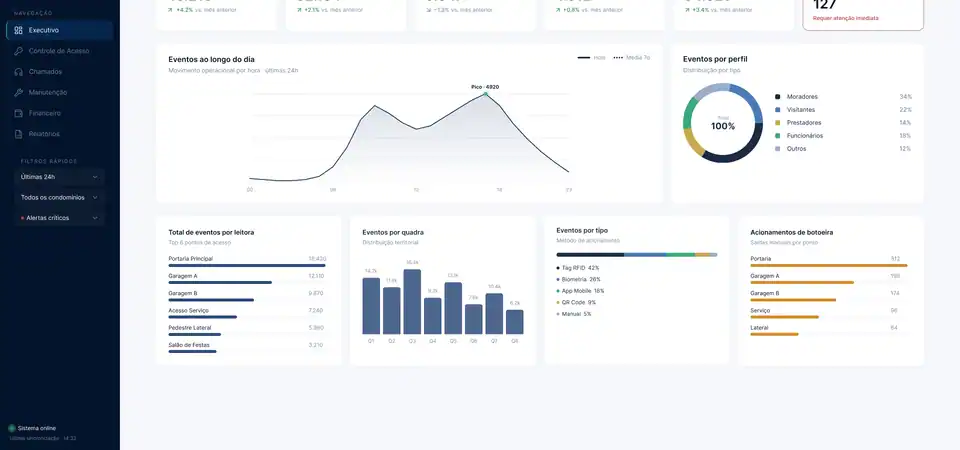Select the Executivo menu entry
This screenshot has height=450, width=960.
[59, 30]
